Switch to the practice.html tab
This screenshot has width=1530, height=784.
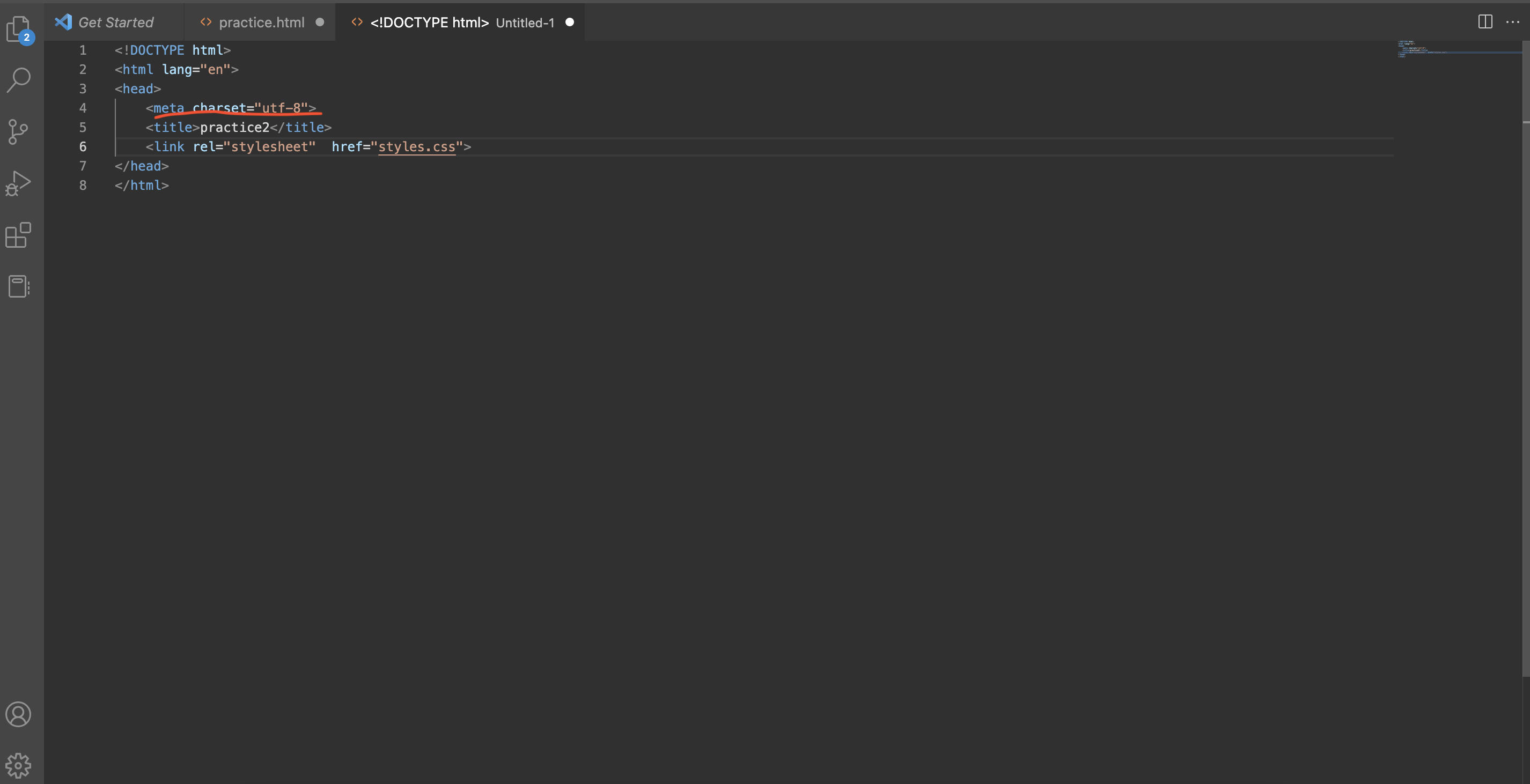tap(260, 22)
